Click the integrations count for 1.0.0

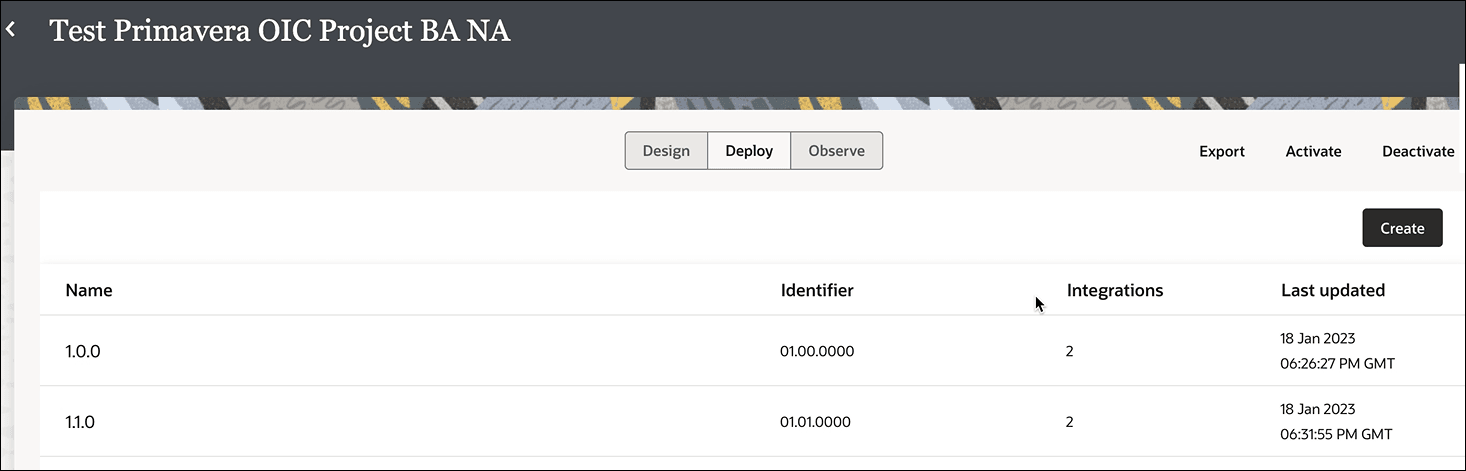pos(1069,351)
